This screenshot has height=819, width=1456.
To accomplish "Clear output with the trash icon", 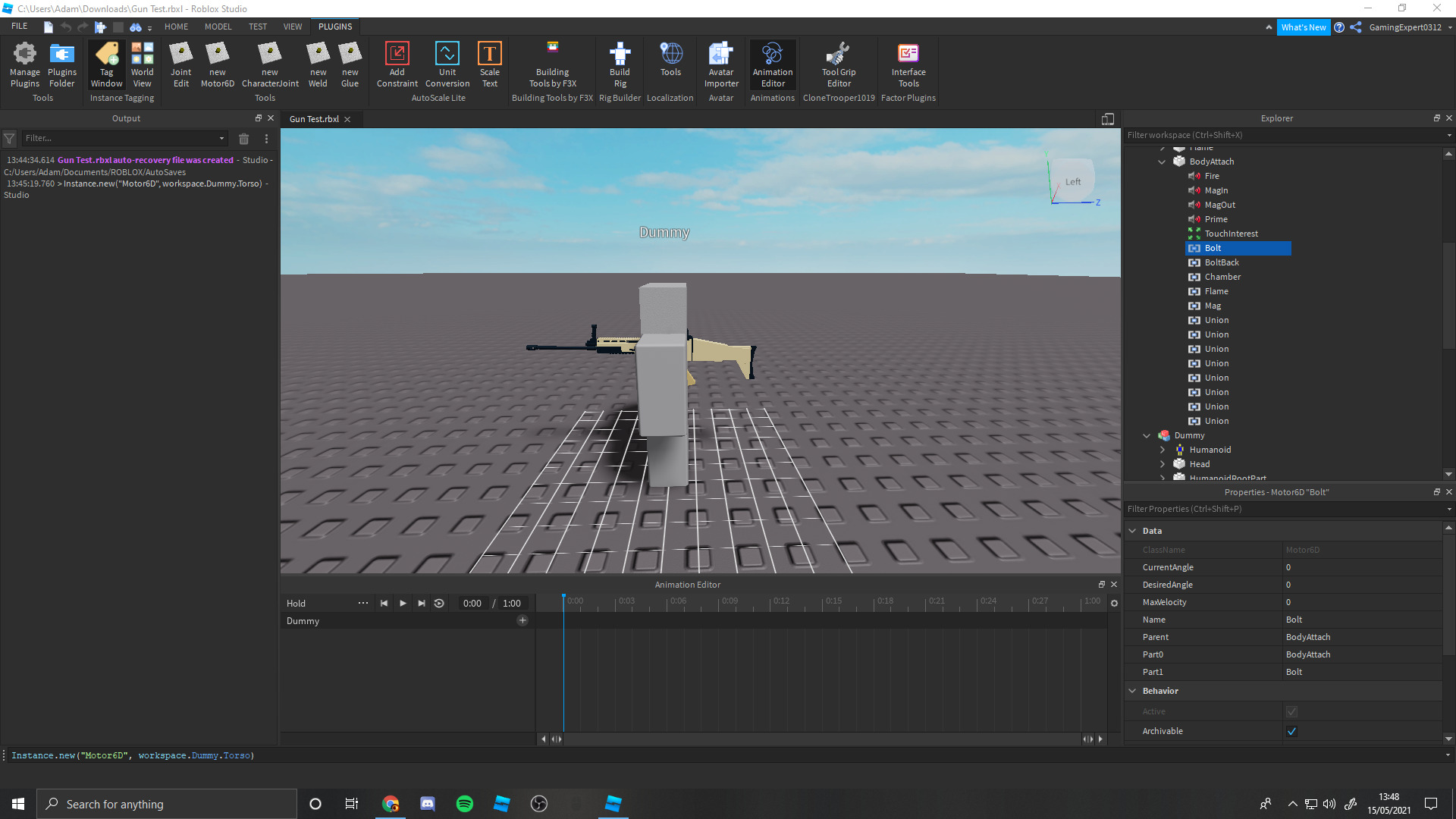I will click(243, 139).
